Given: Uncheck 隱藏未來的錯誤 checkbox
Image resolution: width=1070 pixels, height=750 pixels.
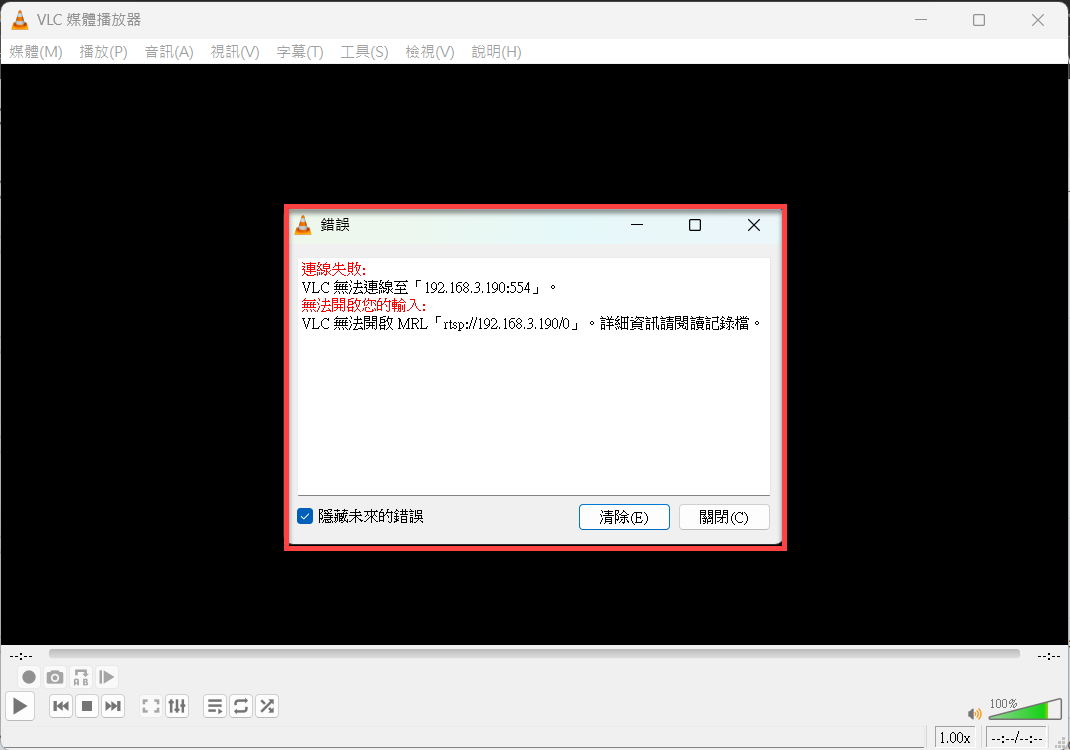Looking at the screenshot, I should pyautogui.click(x=305, y=517).
